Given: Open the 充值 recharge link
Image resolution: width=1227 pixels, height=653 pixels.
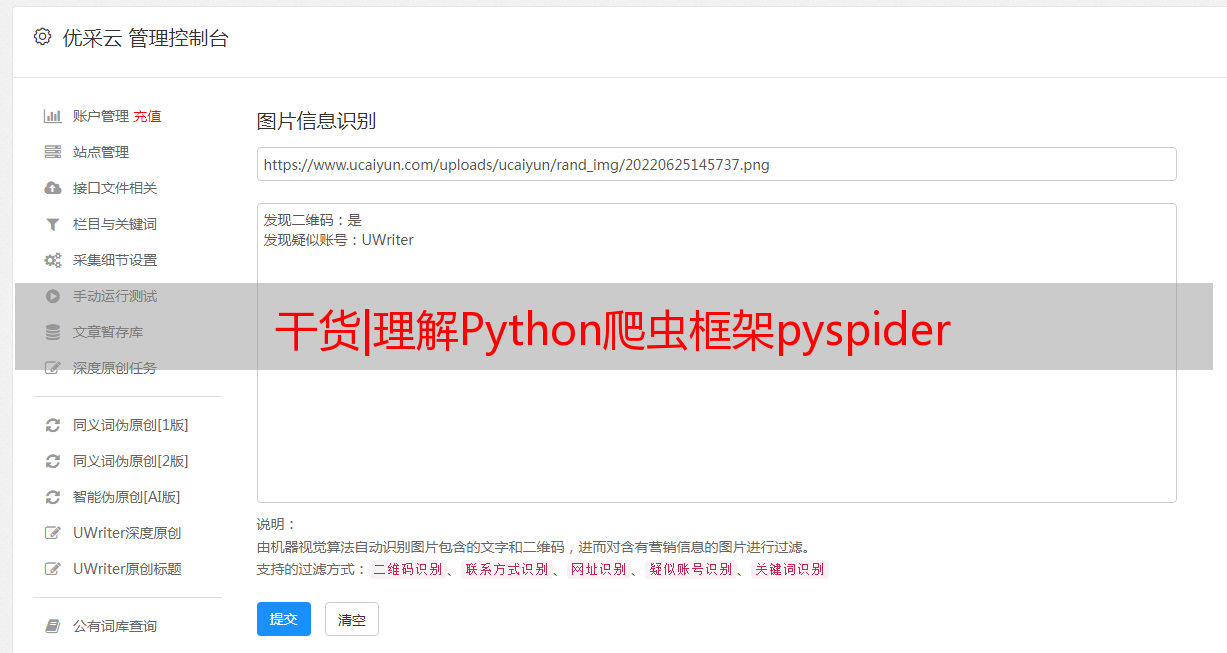Looking at the screenshot, I should pyautogui.click(x=147, y=116).
